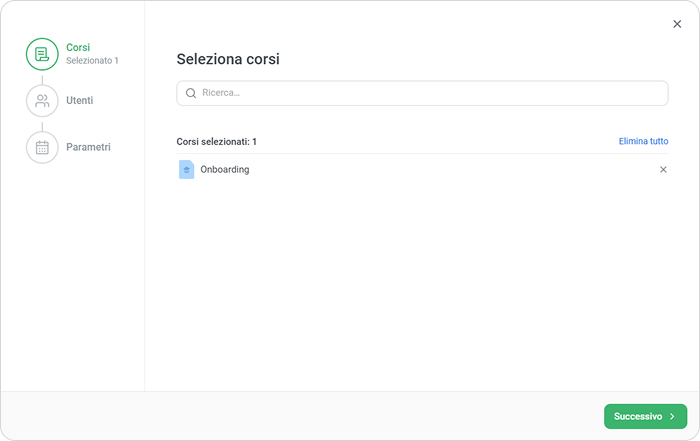Image resolution: width=700 pixels, height=441 pixels.
Task: Switch to the Corsi step label
Action: 78,47
